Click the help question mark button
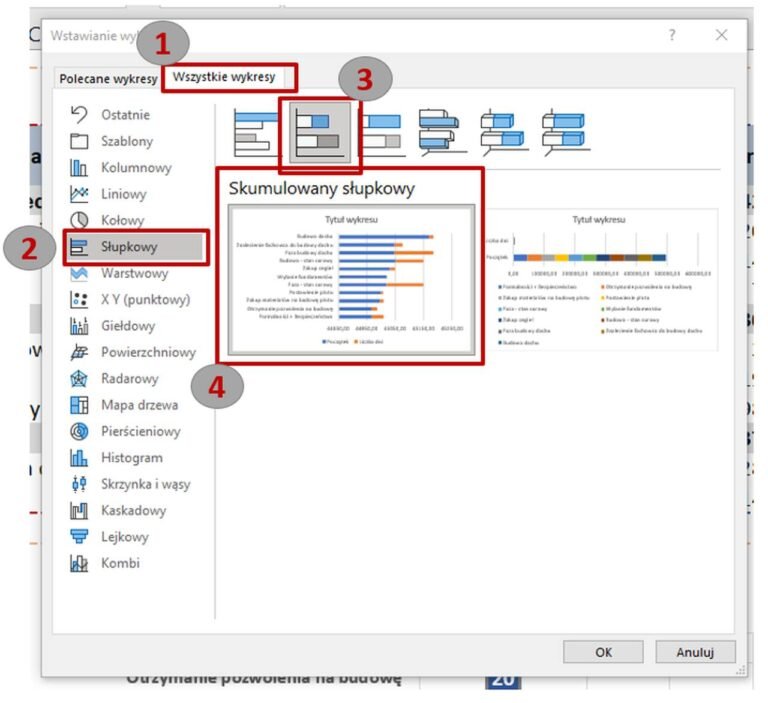 672,35
